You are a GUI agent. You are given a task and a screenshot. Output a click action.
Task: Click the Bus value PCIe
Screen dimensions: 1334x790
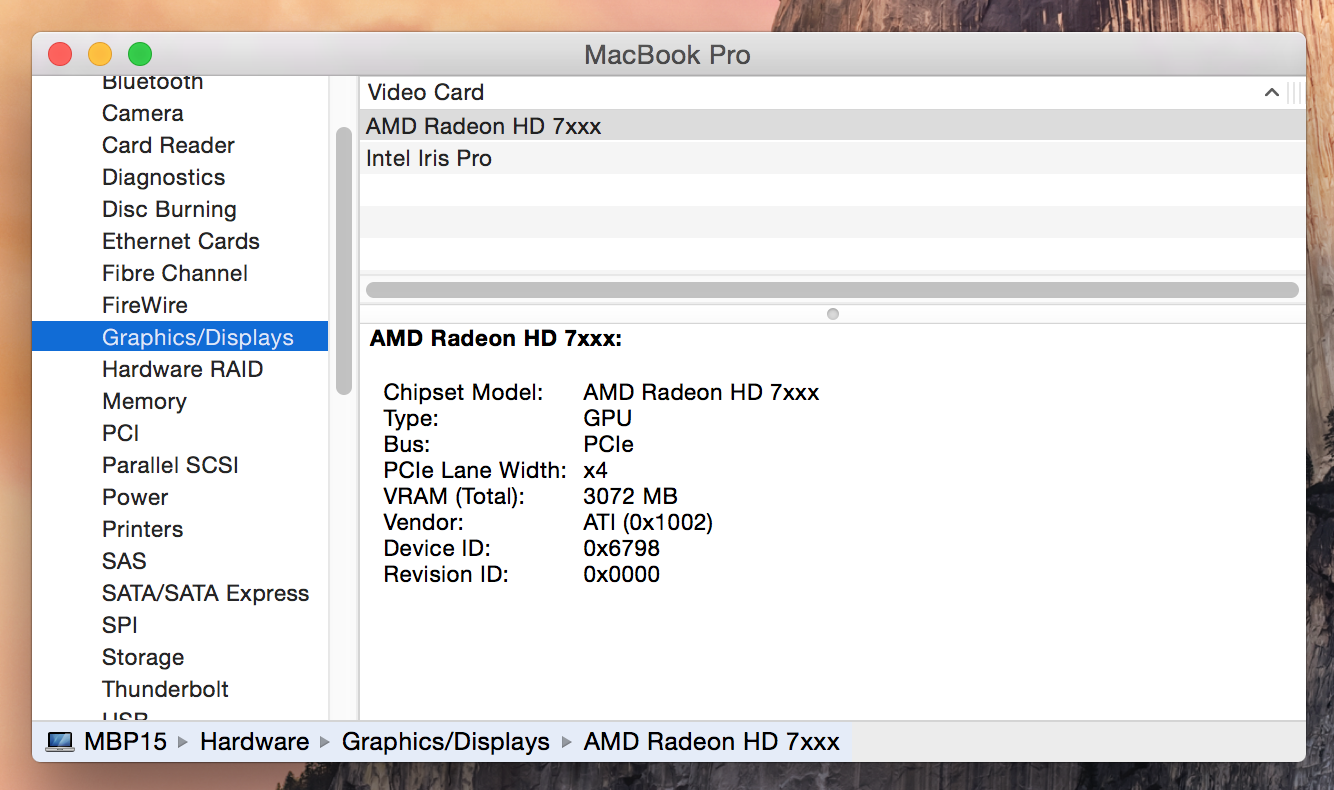point(608,444)
